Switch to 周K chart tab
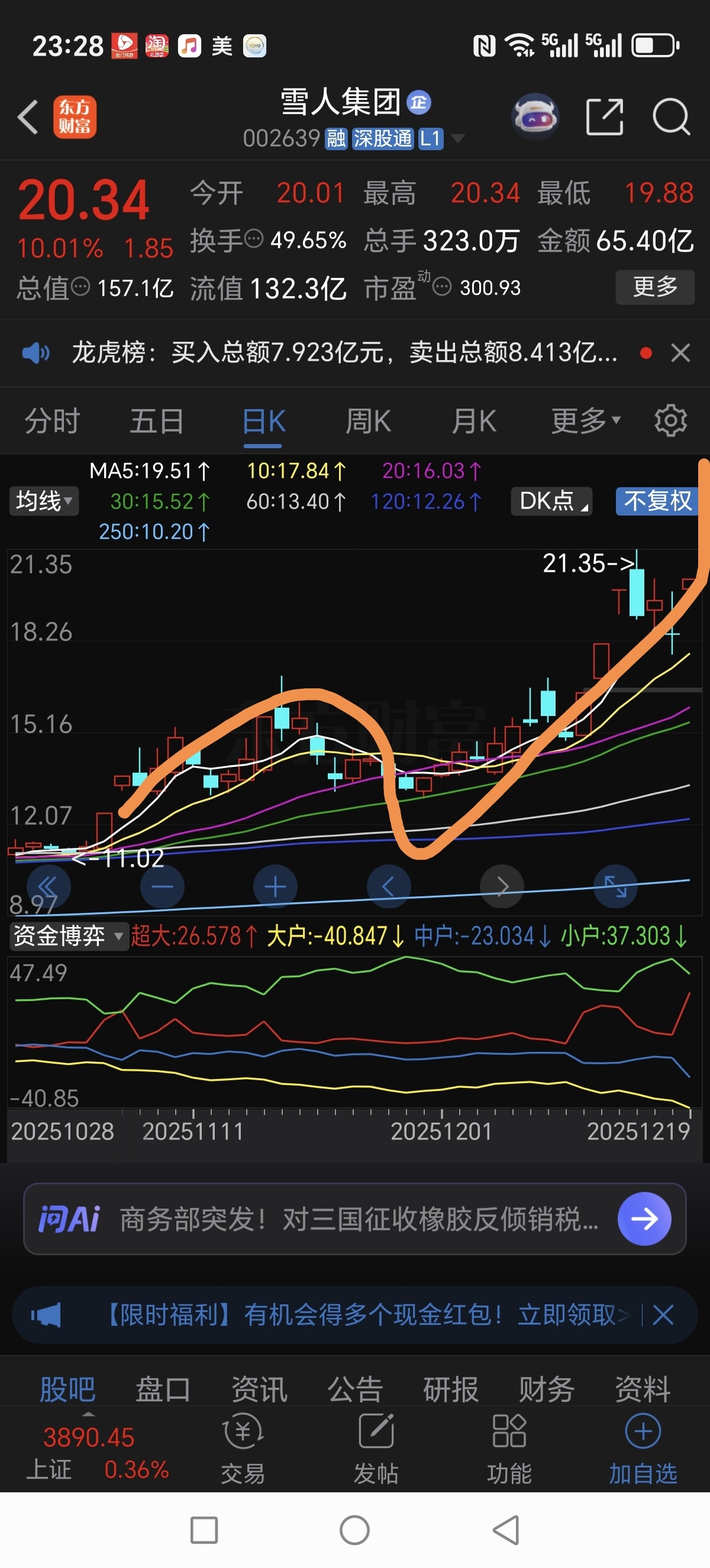The height and width of the screenshot is (1568, 710). coord(369,420)
